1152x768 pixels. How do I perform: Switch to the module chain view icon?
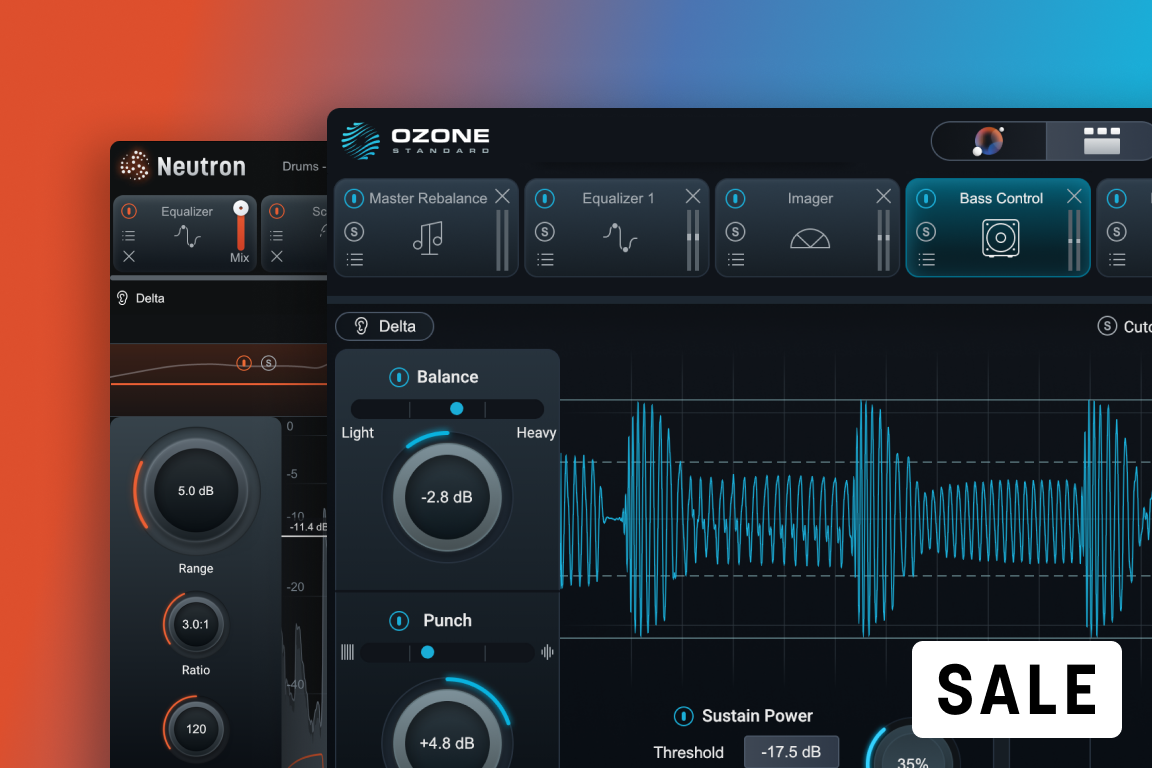coord(1101,141)
